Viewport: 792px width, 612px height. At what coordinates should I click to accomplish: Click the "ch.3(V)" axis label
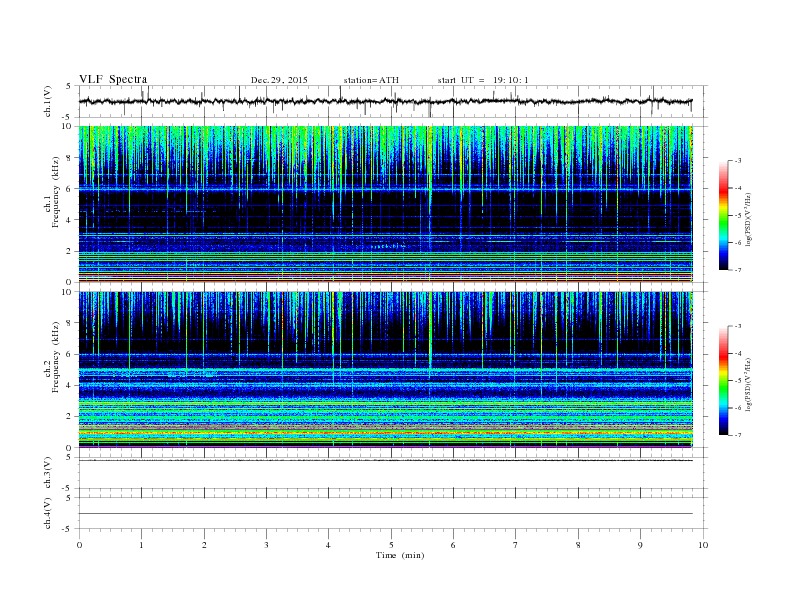48,473
